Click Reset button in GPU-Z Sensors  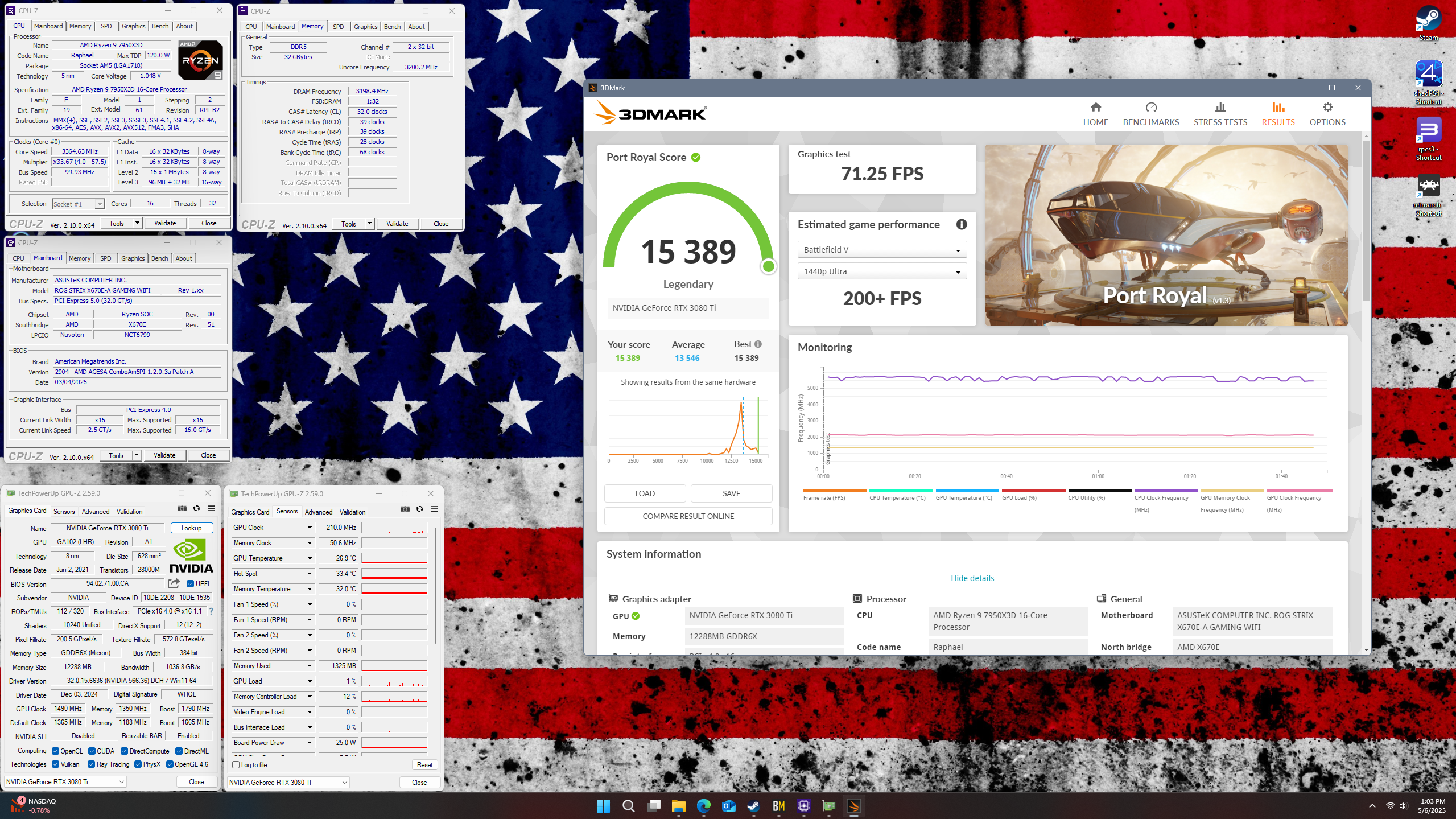pos(424,765)
